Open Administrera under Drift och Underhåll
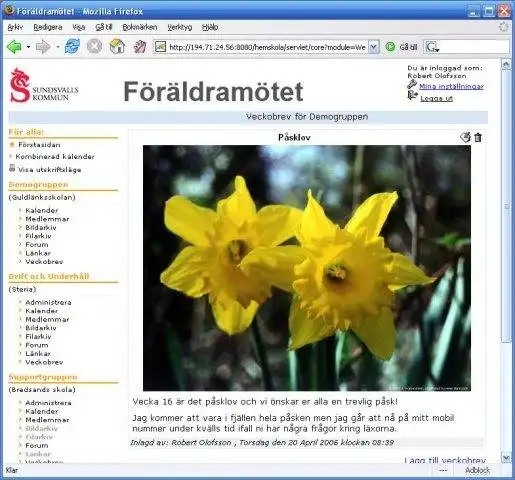515x480 pixels. 48,302
